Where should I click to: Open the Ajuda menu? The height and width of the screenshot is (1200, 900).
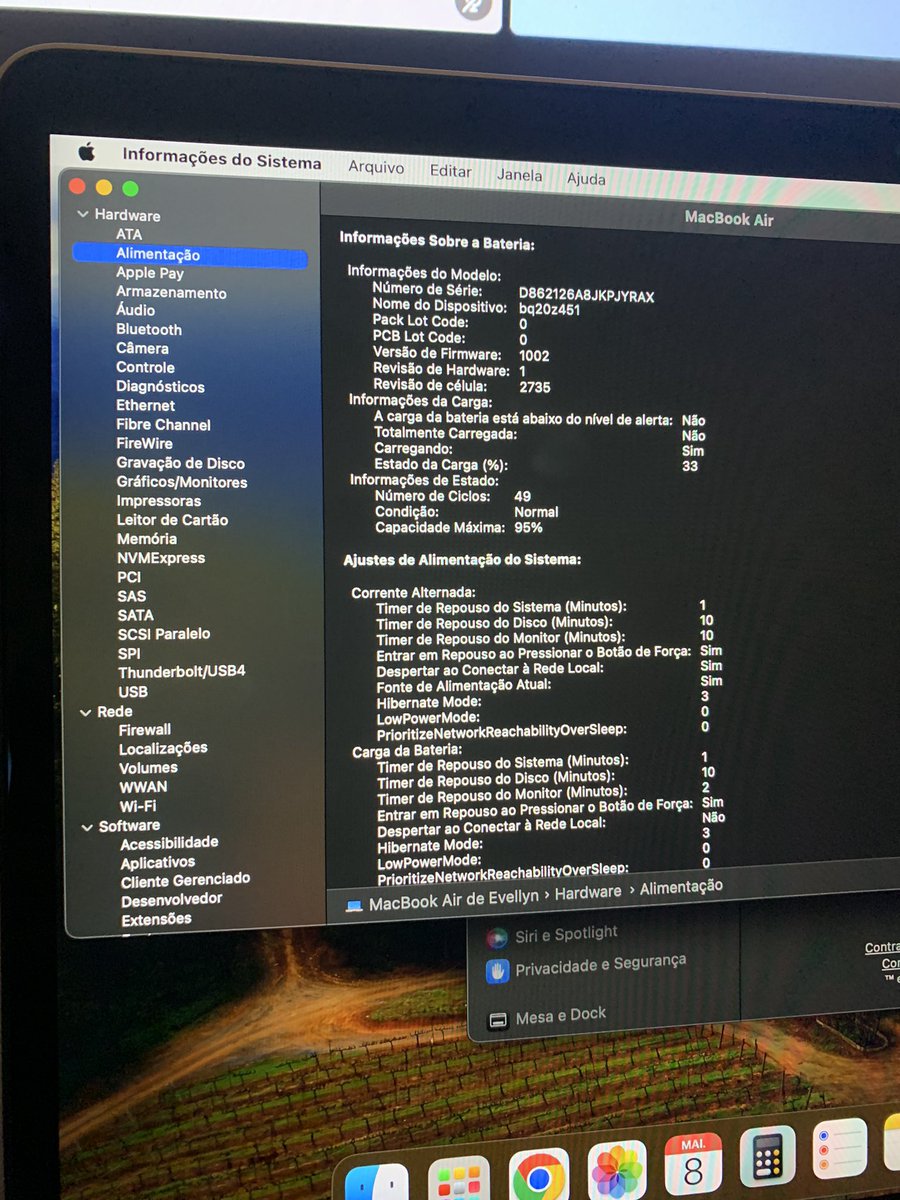pos(586,179)
